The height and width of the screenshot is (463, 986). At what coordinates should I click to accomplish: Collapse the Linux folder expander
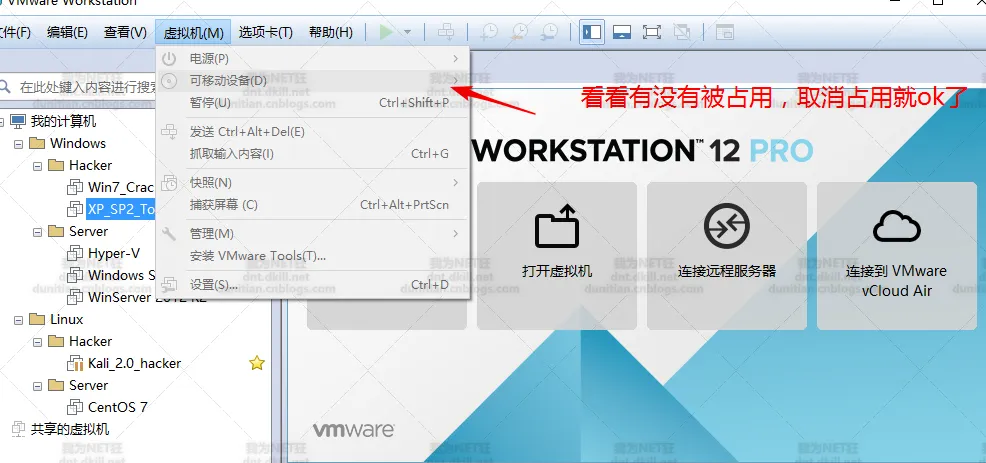(x=18, y=320)
